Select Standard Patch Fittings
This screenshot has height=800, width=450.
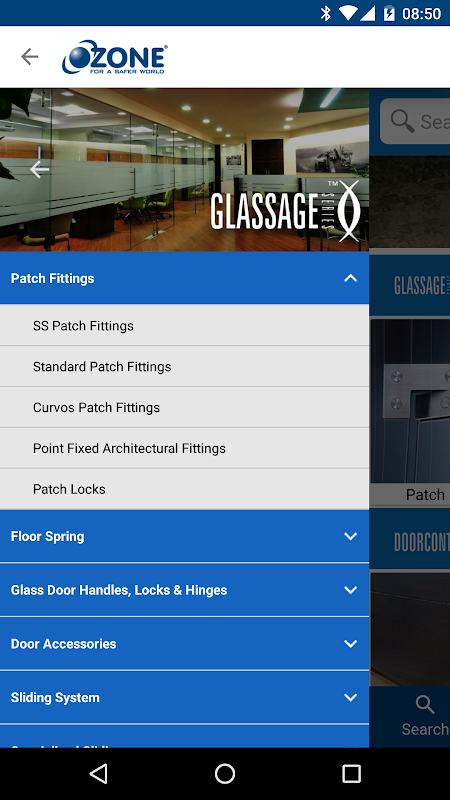click(x=184, y=366)
